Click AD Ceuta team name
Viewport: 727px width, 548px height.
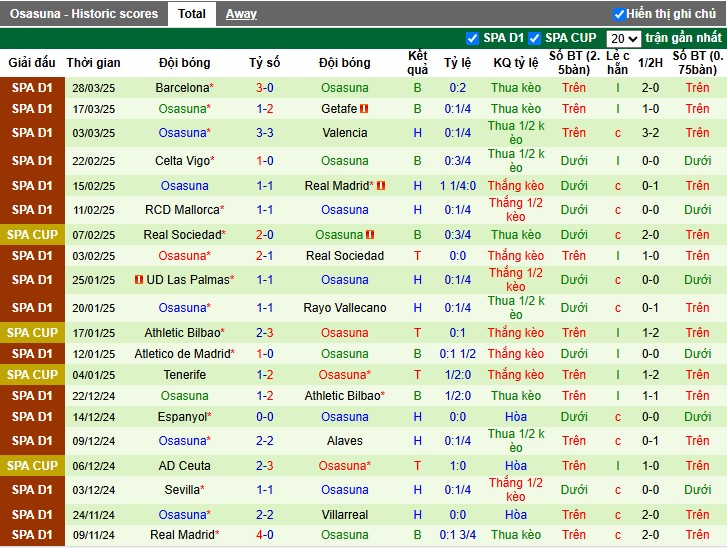click(x=185, y=466)
